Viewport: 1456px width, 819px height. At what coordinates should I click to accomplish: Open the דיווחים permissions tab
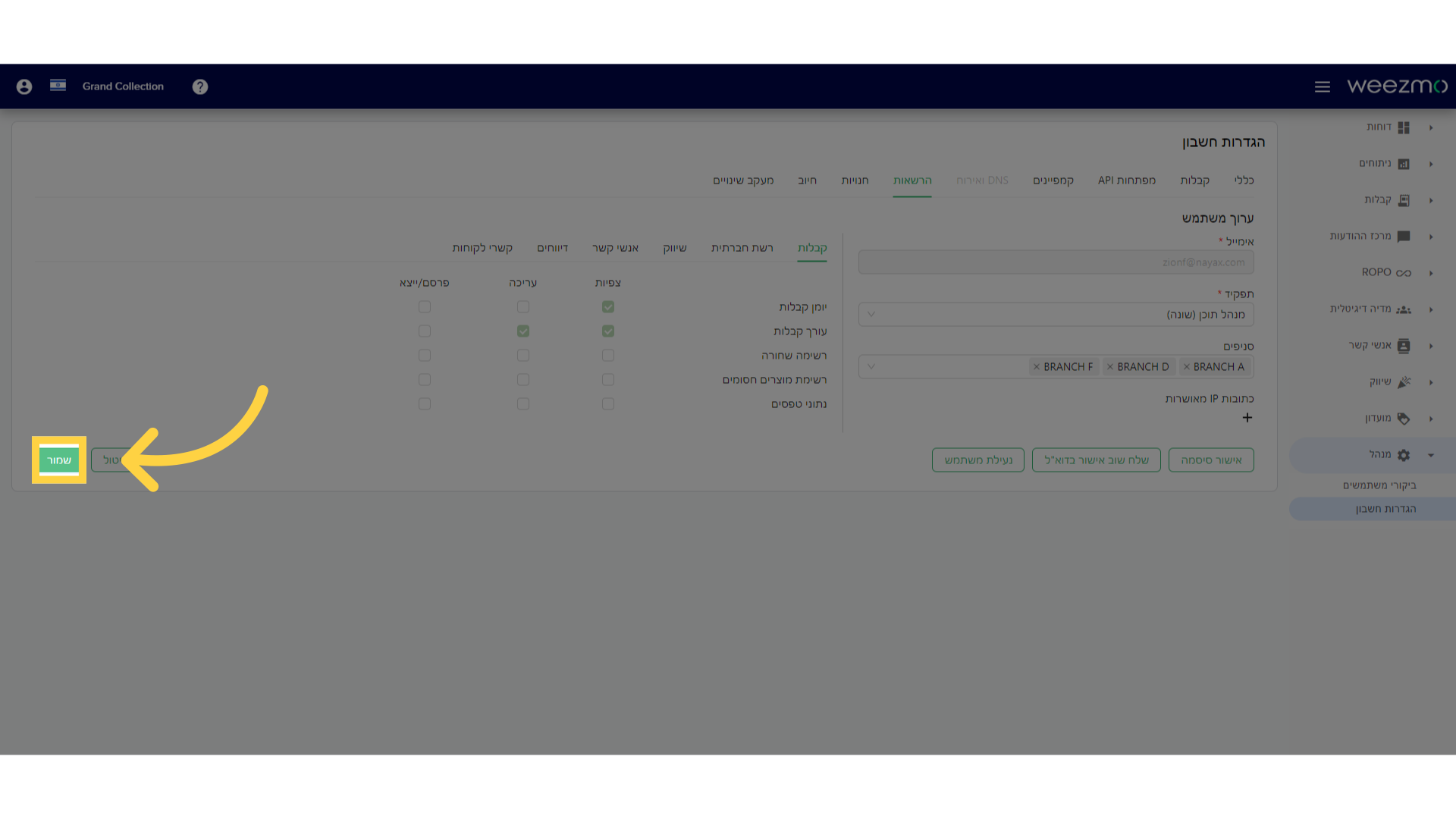pyautogui.click(x=553, y=248)
